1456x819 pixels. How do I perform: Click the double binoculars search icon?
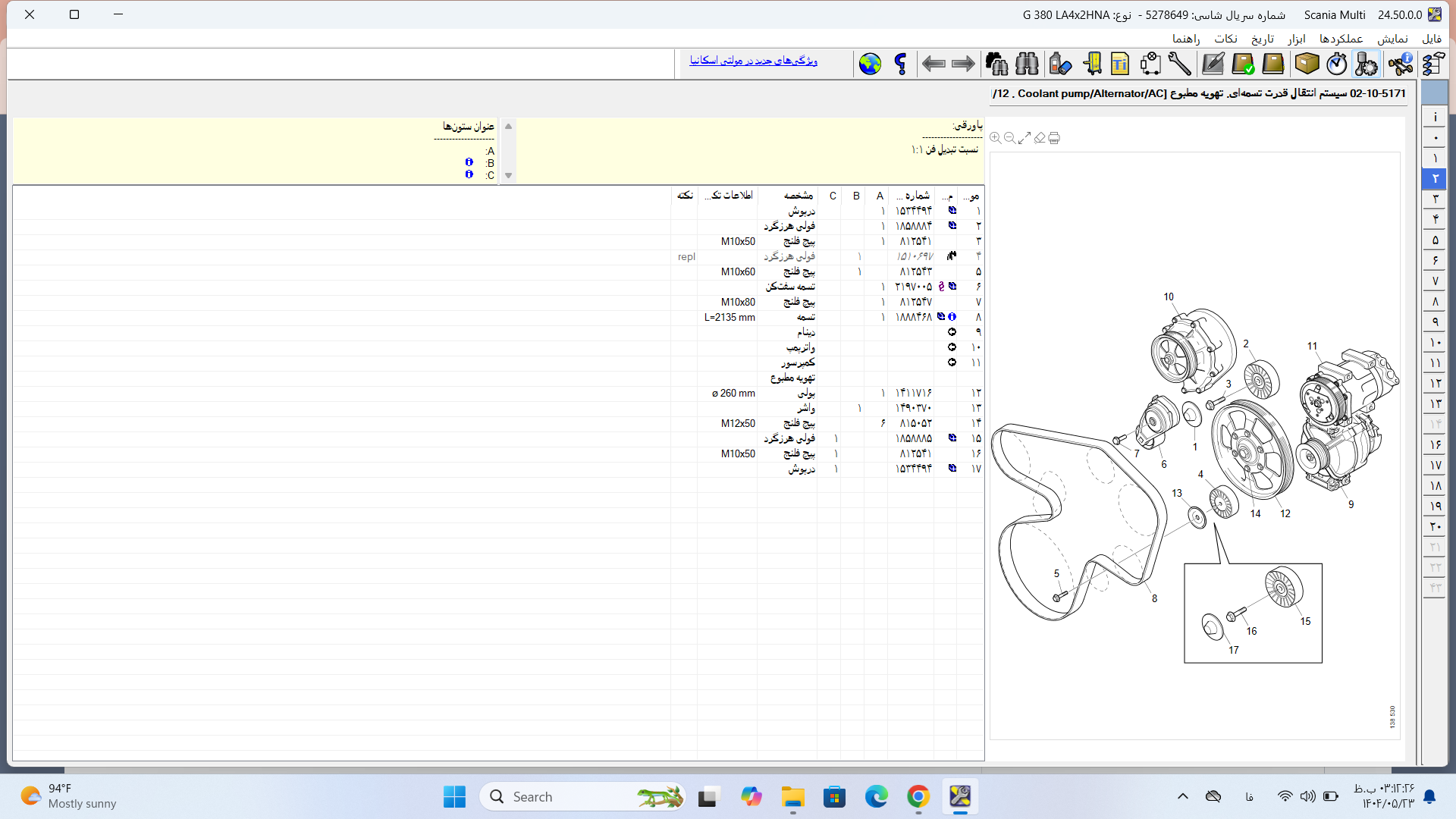pos(1027,64)
